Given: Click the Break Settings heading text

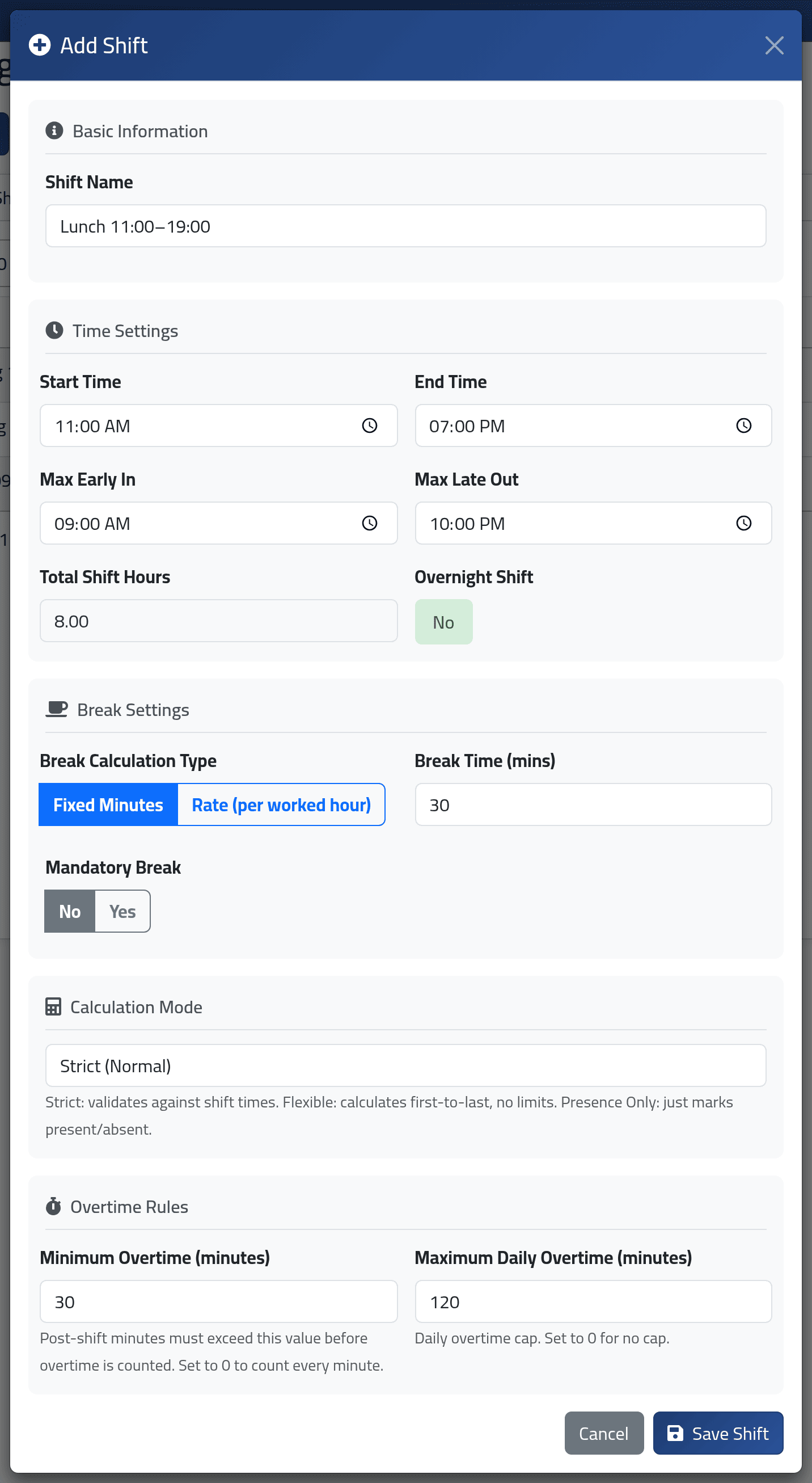Looking at the screenshot, I should (133, 710).
